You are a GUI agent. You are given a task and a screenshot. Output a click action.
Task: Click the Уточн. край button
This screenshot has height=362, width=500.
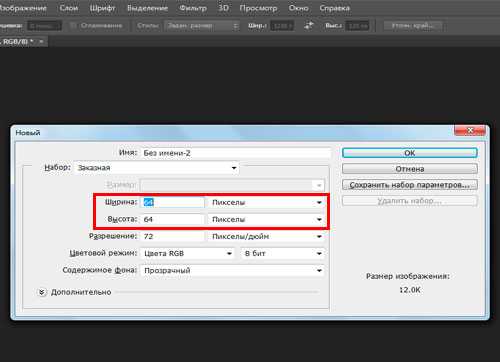click(413, 26)
